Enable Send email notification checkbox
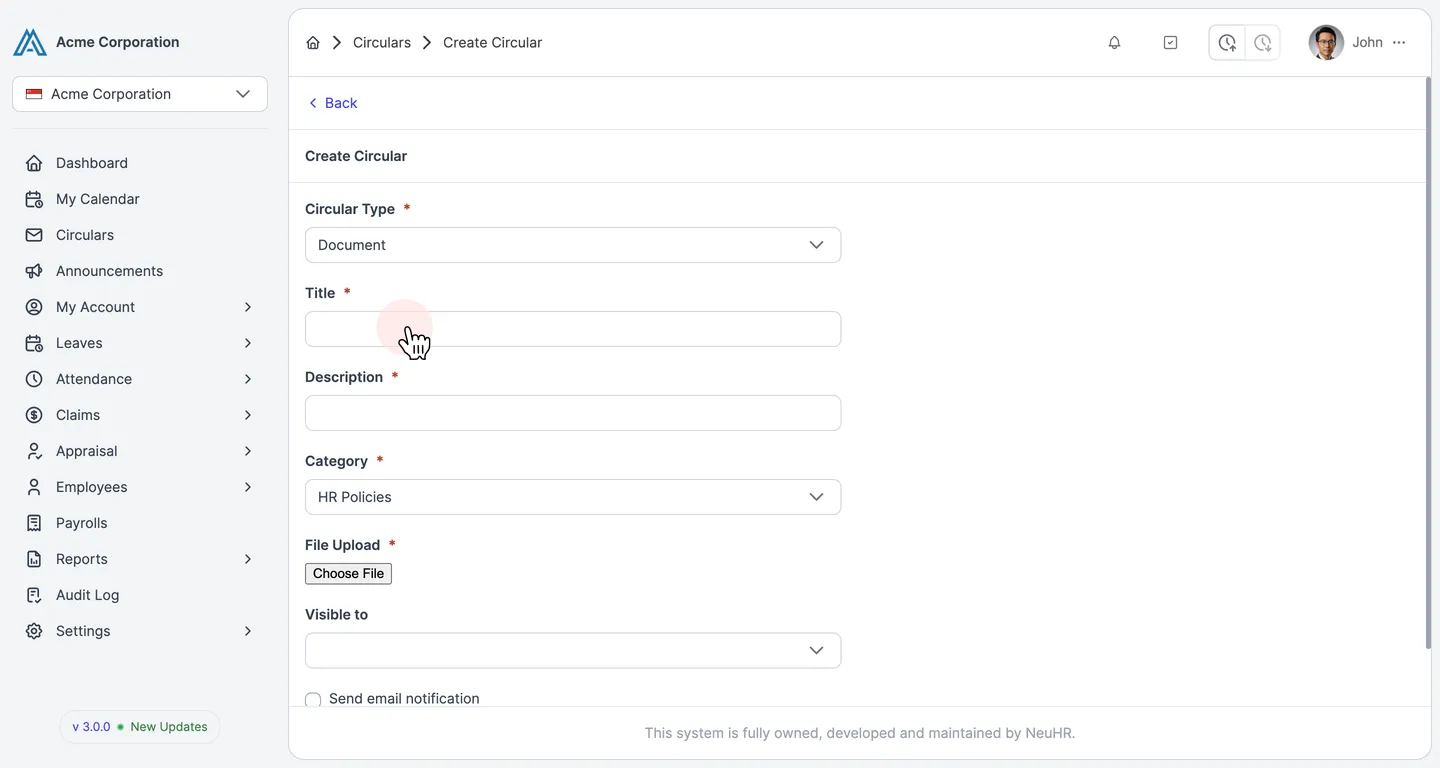The image size is (1440, 768). (313, 699)
